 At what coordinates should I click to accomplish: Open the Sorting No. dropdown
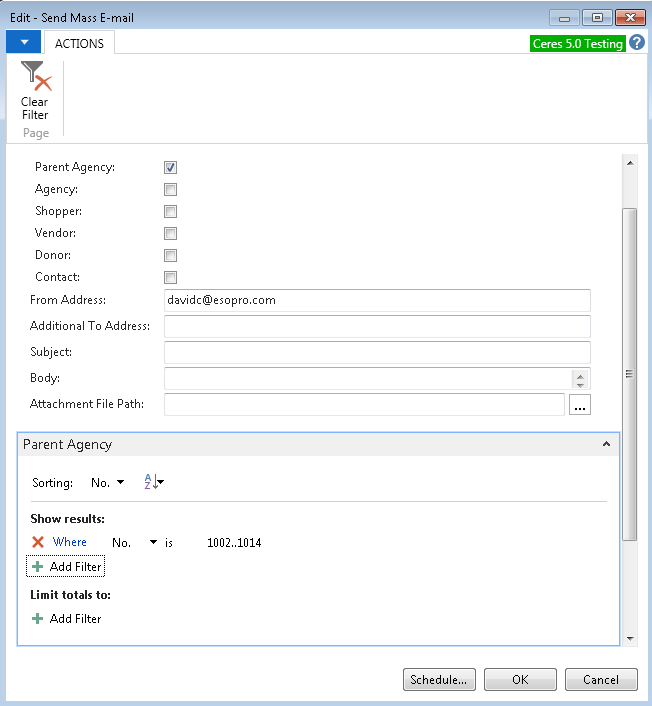point(108,483)
